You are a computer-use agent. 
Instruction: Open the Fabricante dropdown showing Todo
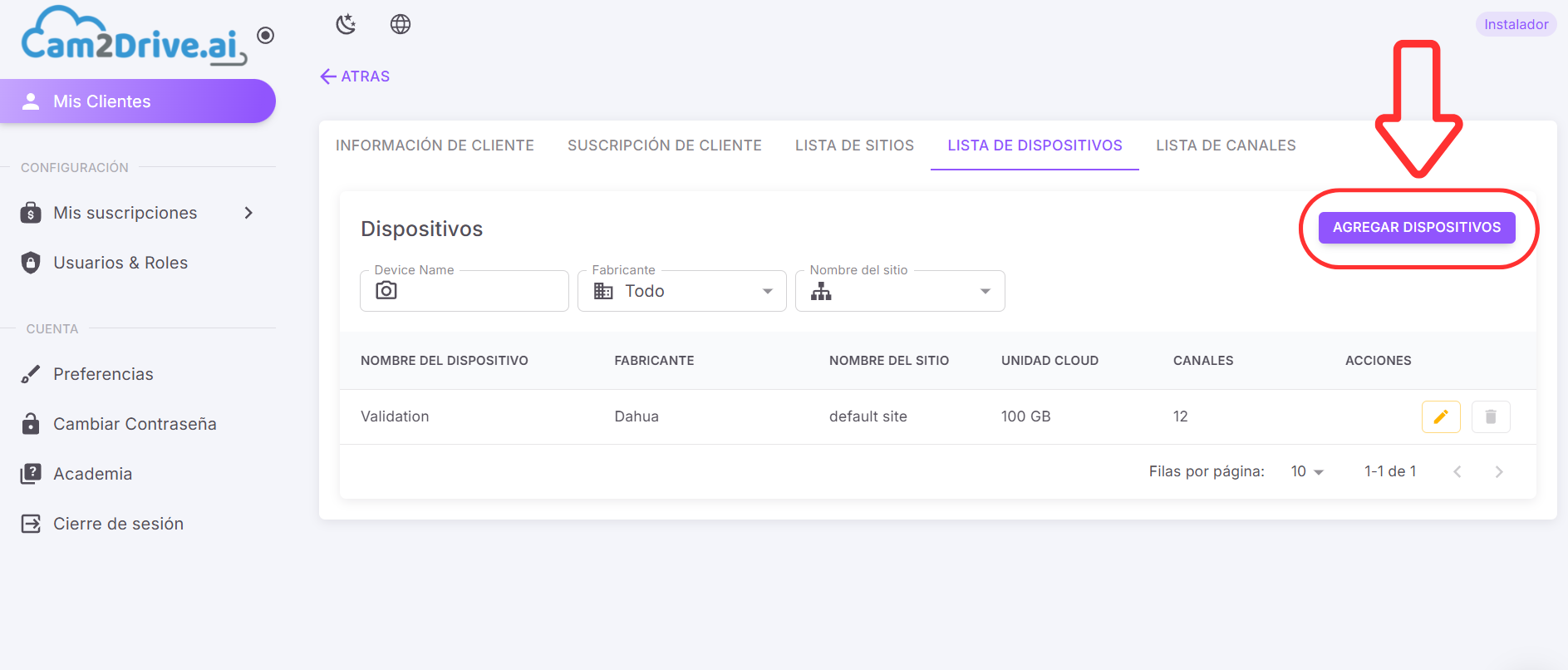click(682, 291)
